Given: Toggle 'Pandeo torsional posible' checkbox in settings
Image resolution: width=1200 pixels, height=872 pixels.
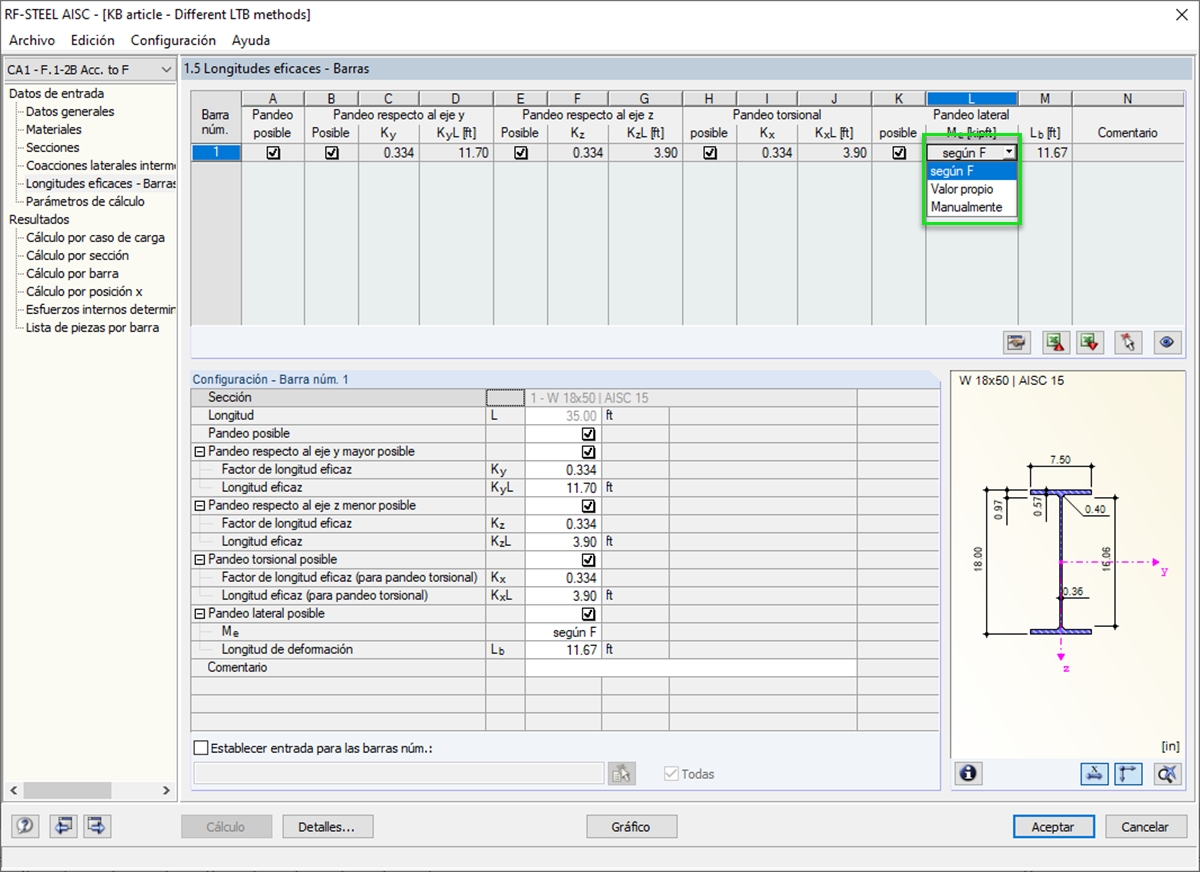Looking at the screenshot, I should (588, 560).
